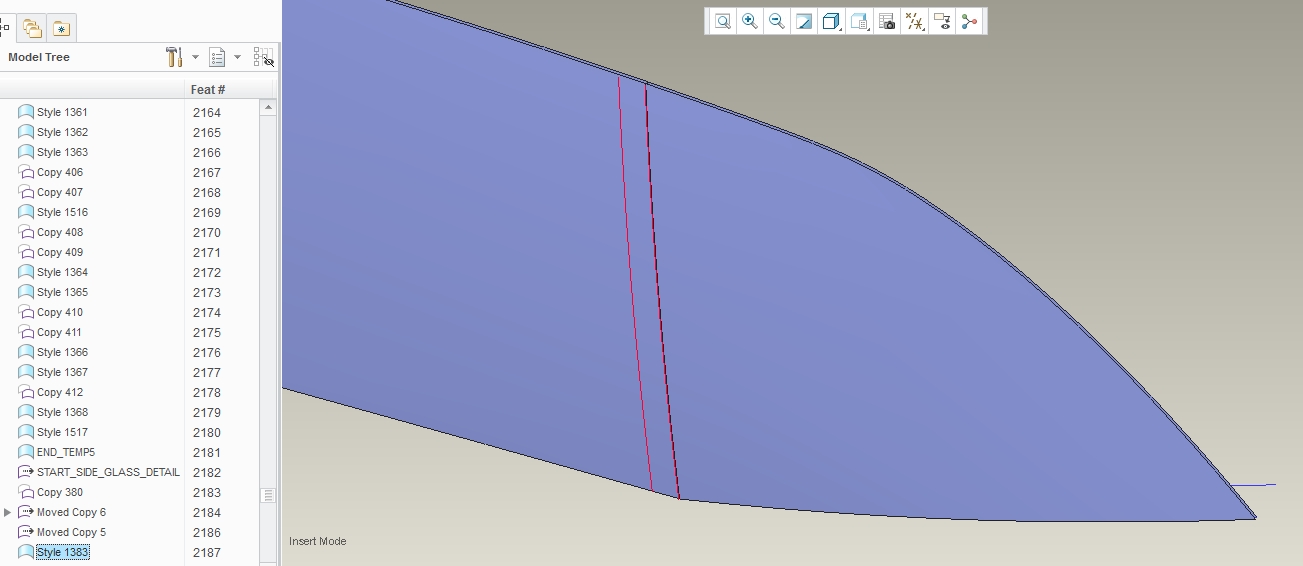The height and width of the screenshot is (566, 1303).
Task: Click the Style 1383 surface icon
Action: (26, 552)
